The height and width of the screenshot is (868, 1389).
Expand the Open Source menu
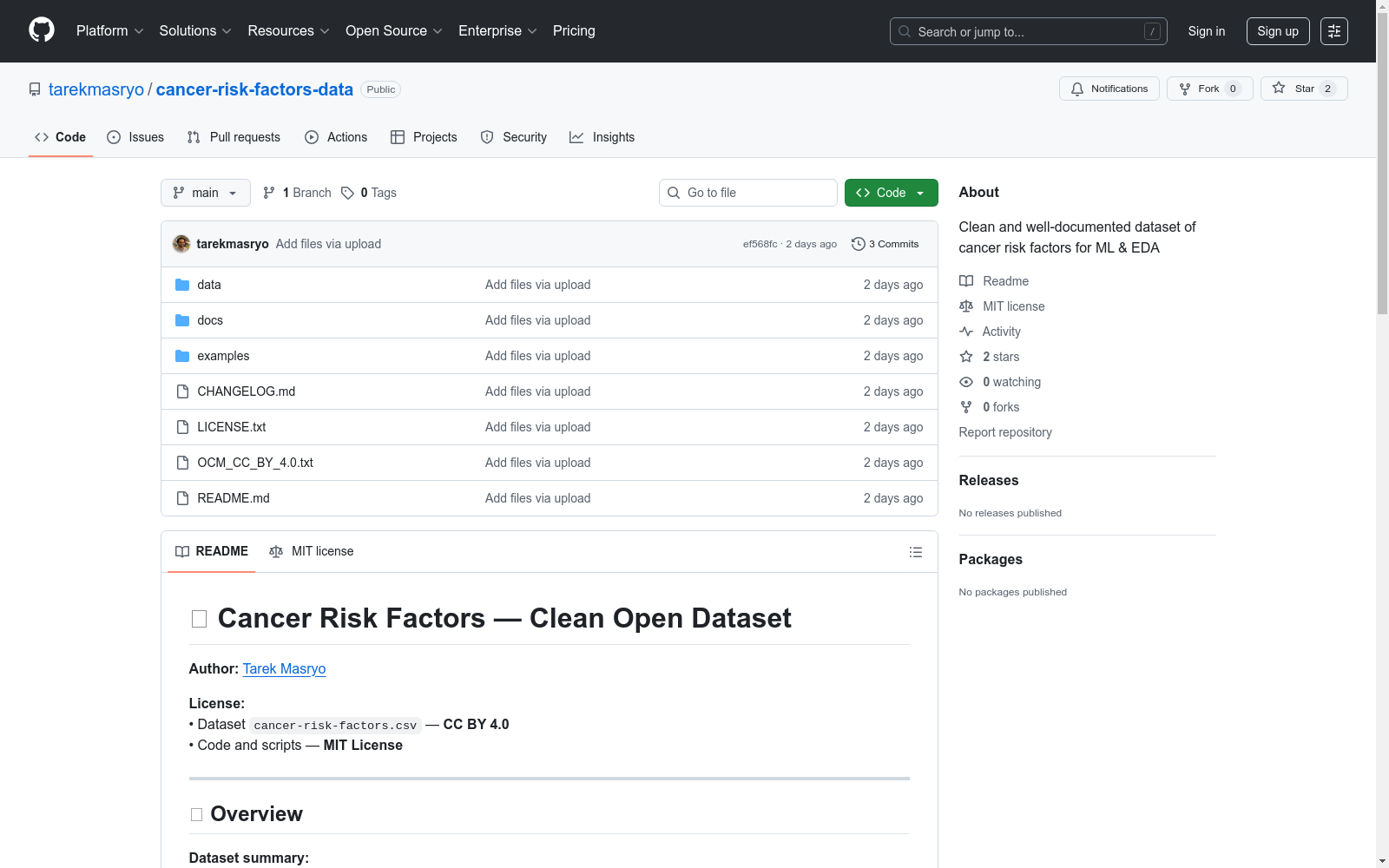click(x=394, y=30)
